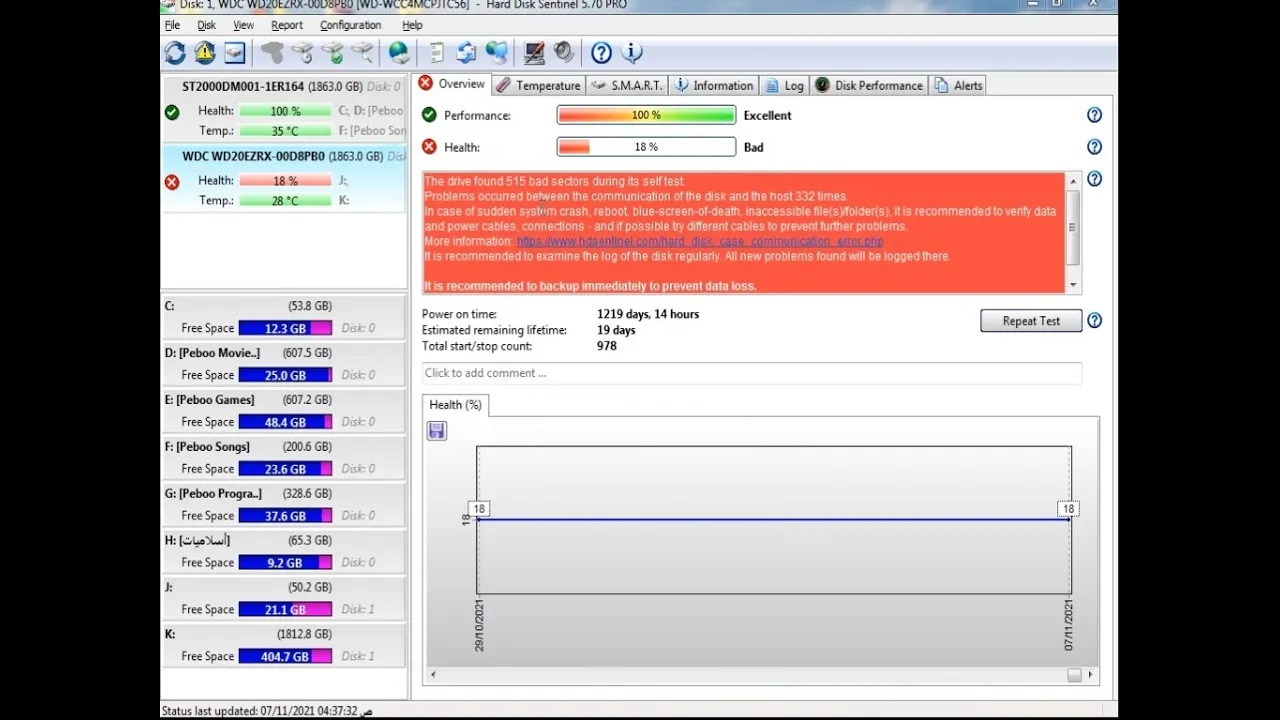Click the question mark toolbar Help icon
The image size is (1280, 720).
click(601, 53)
